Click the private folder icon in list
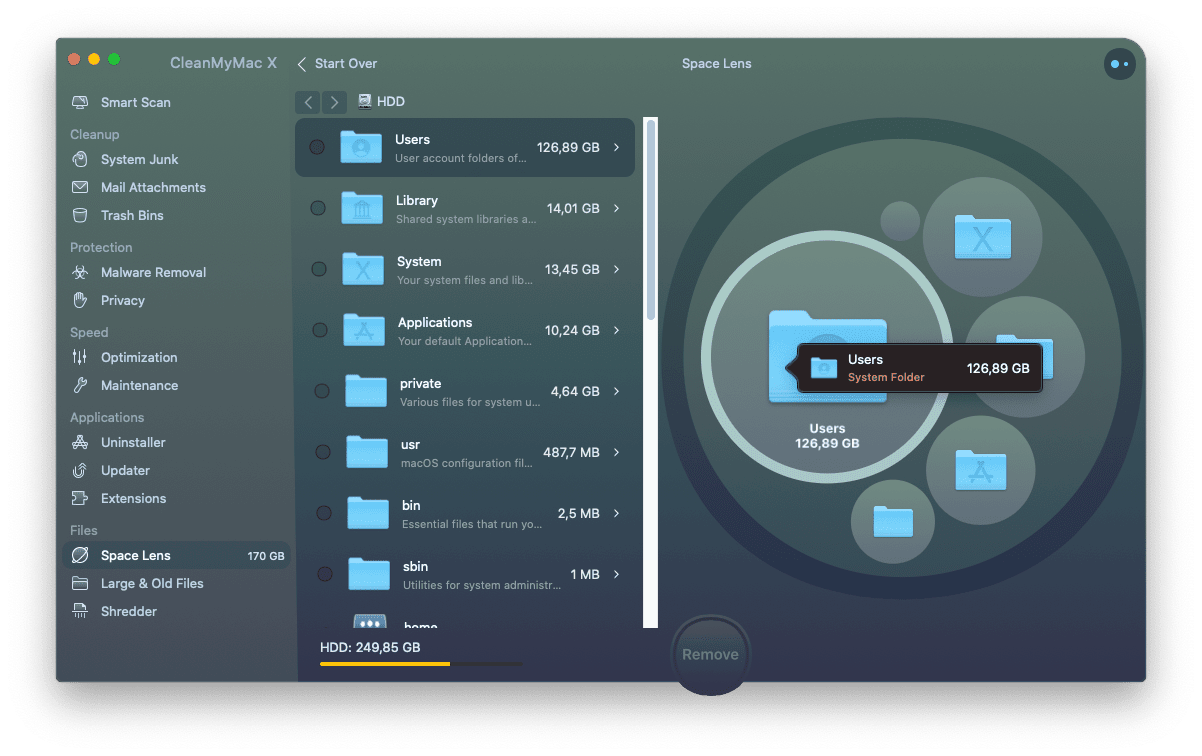This screenshot has height=756, width=1202. coord(366,391)
